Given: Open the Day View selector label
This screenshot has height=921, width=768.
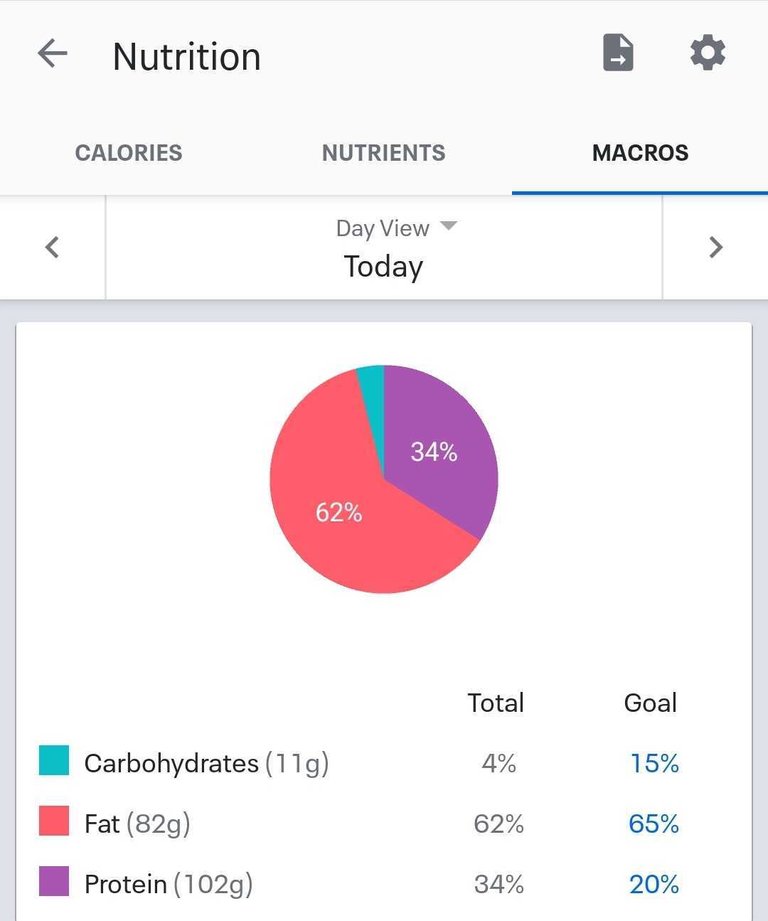Looking at the screenshot, I should tap(383, 228).
